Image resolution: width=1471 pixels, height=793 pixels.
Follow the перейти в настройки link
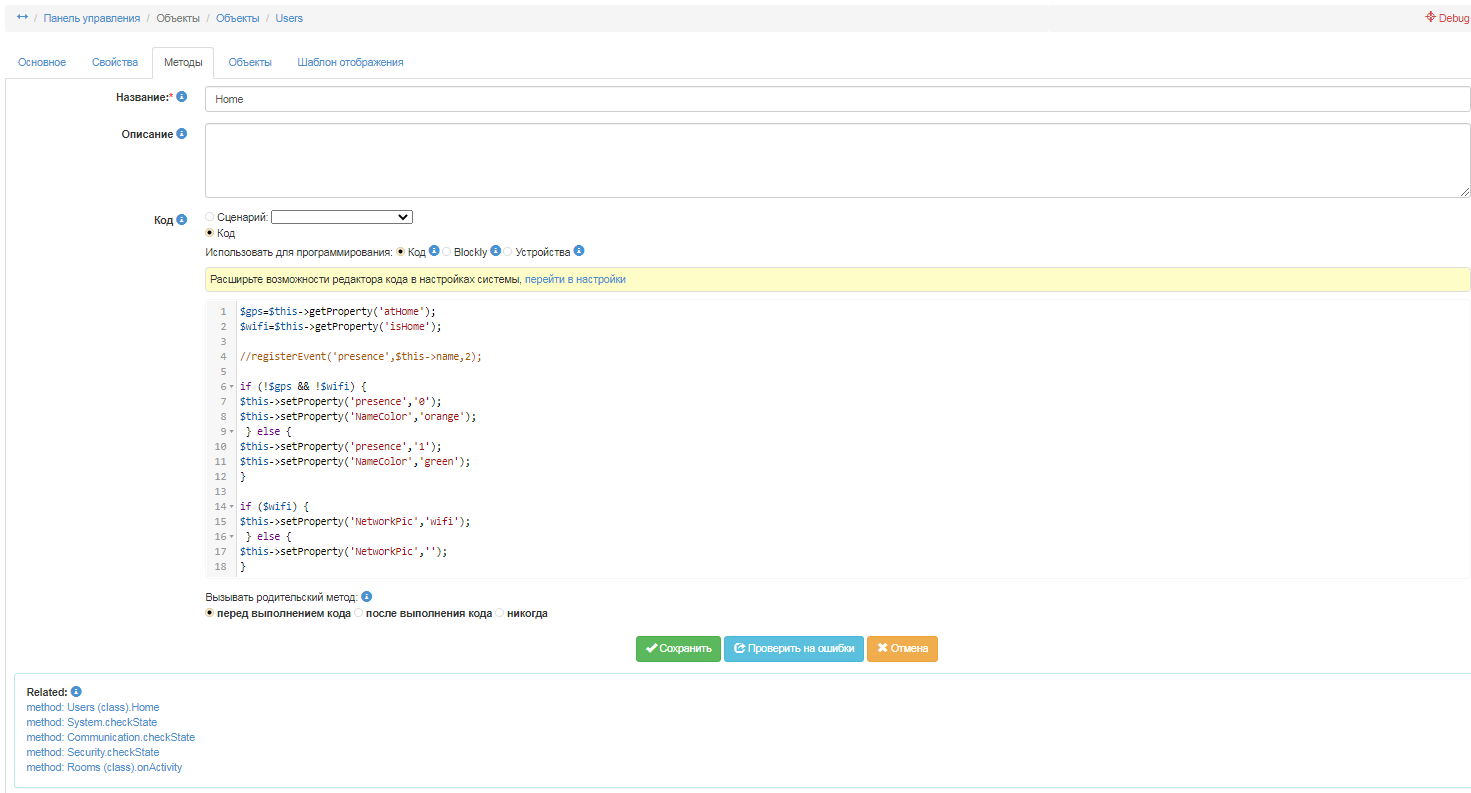pos(575,279)
